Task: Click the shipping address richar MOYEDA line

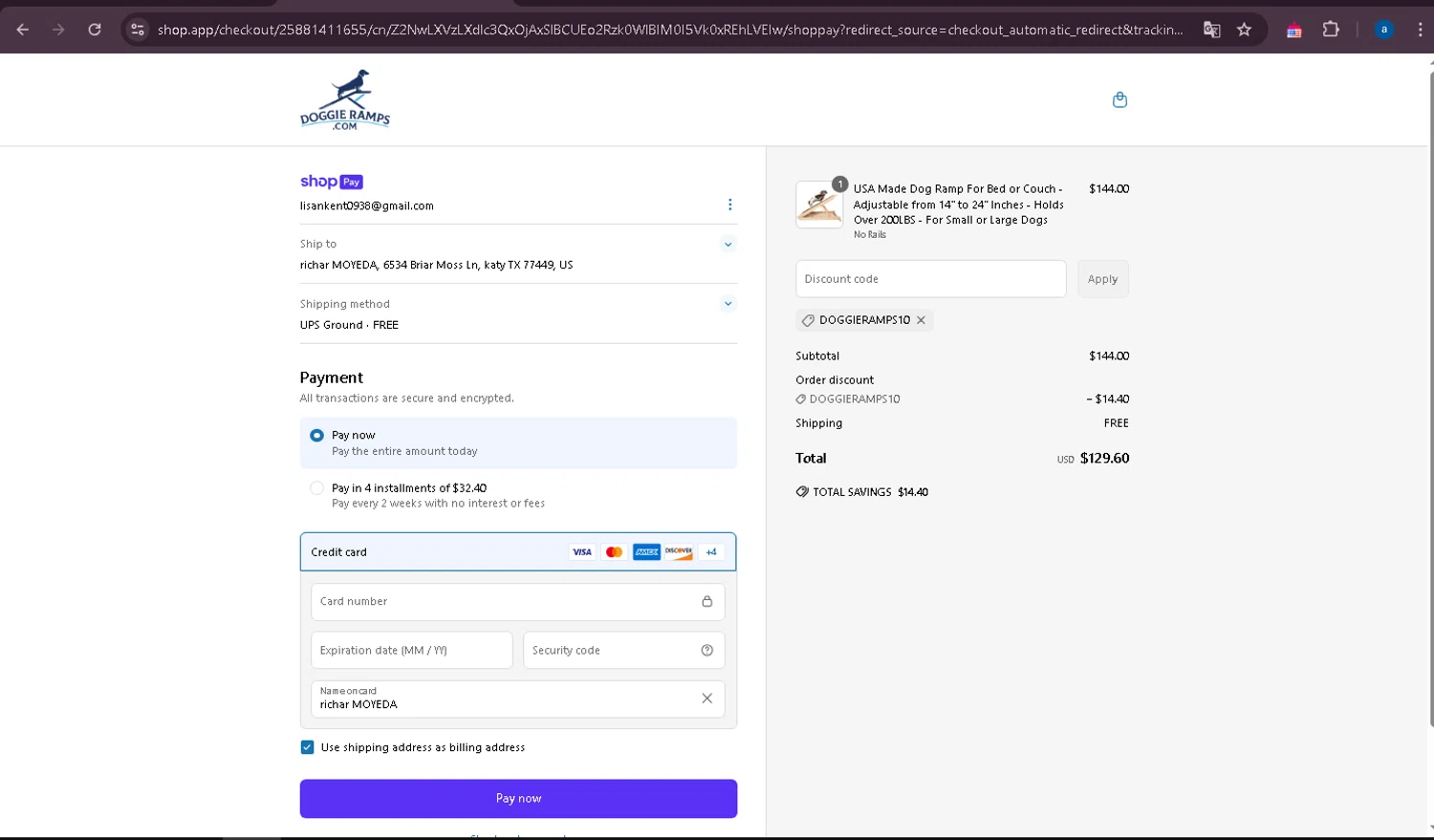Action: click(437, 265)
